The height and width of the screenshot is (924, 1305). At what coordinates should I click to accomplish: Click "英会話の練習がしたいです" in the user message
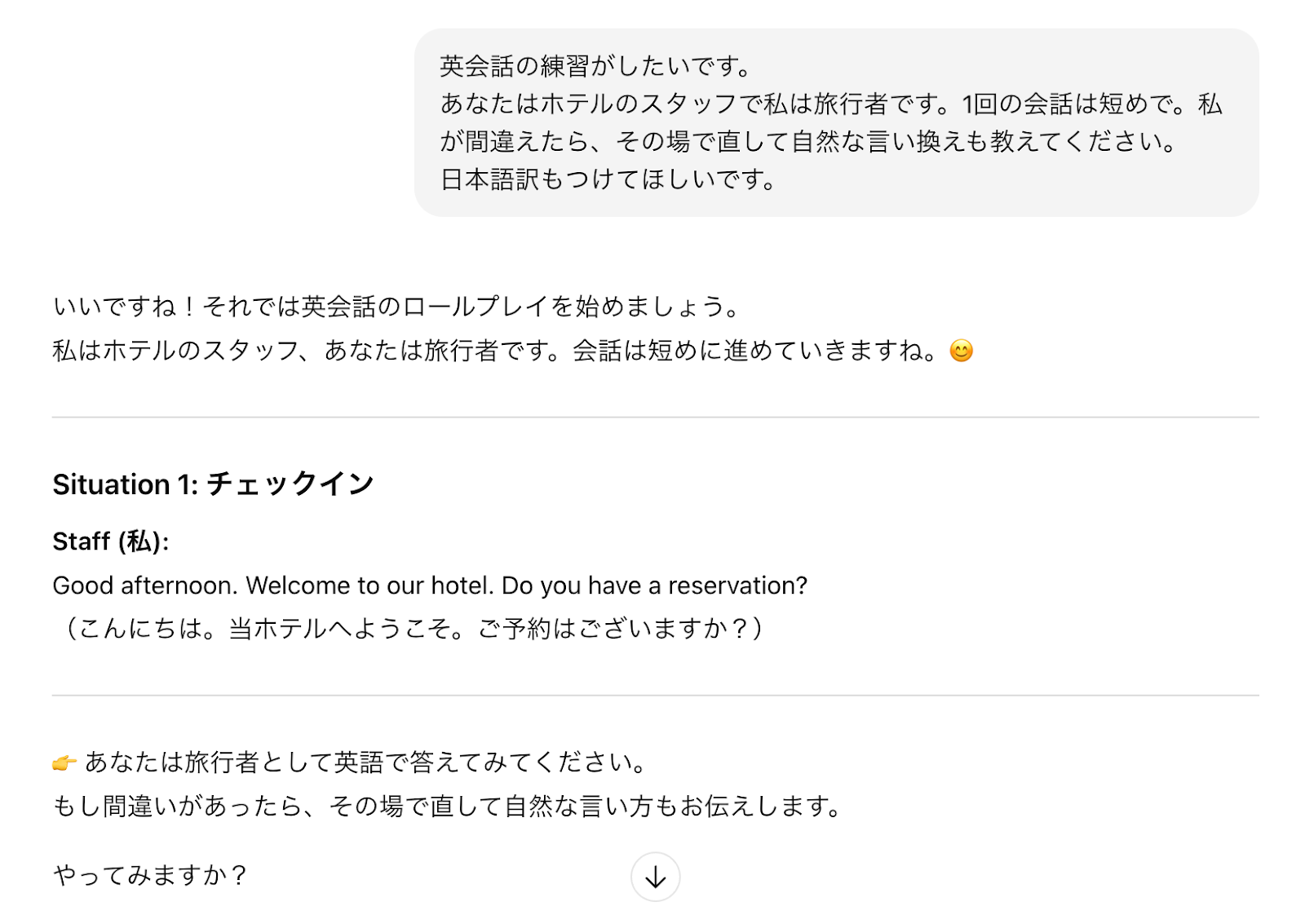(595, 66)
